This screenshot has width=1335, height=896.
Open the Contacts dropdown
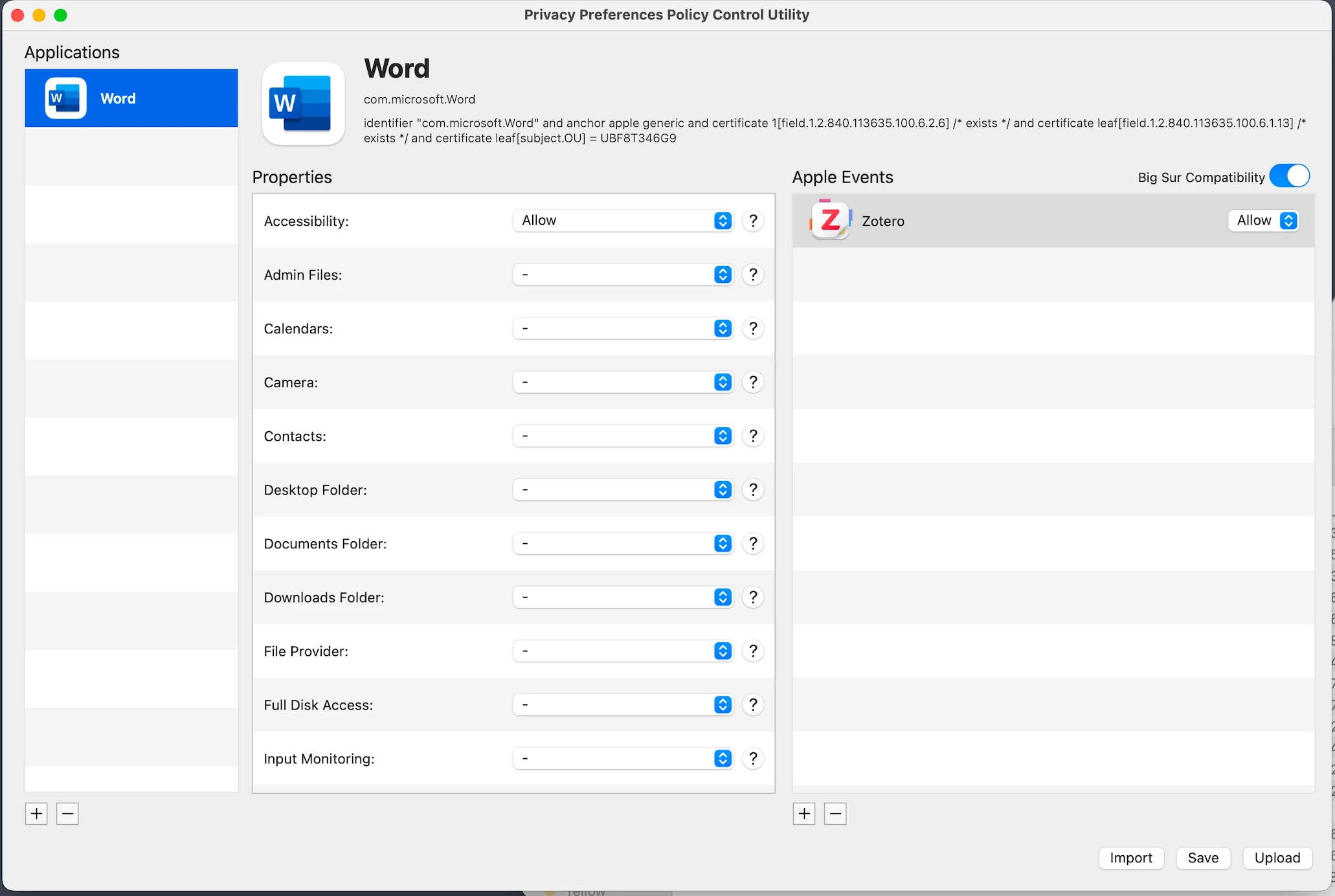(623, 436)
